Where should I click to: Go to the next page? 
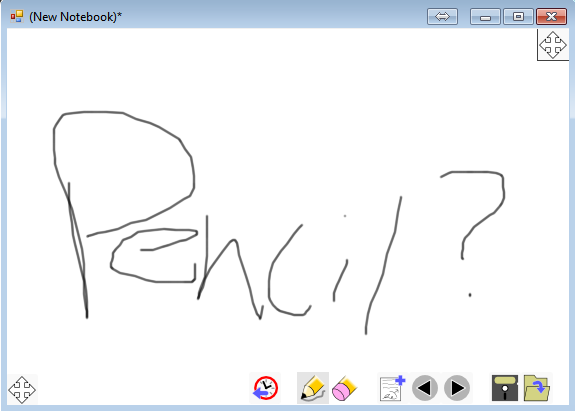457,388
